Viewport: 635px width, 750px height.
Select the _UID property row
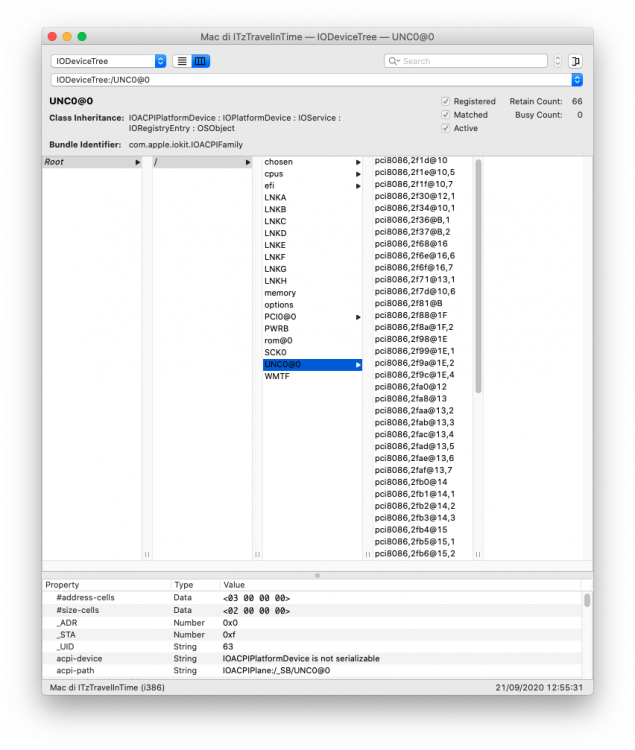[x=312, y=647]
